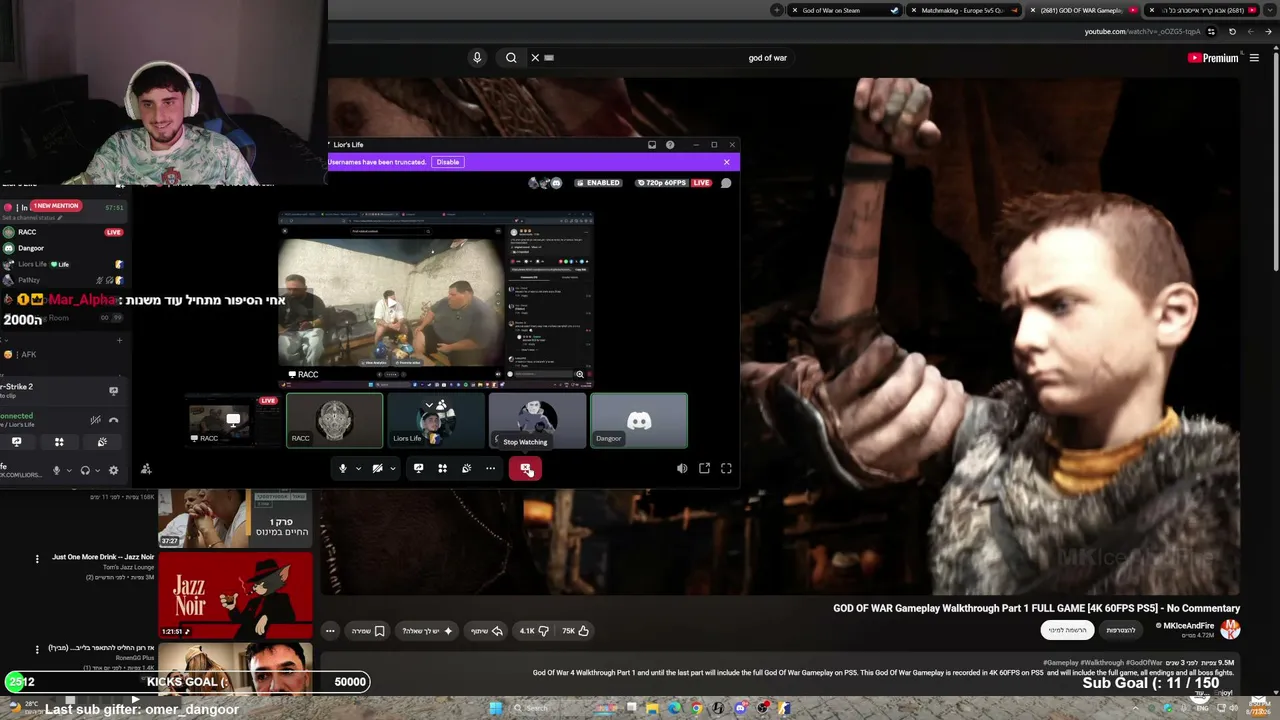The image size is (1280, 720).
Task: Open Discord help icon in title bar
Action: pyautogui.click(x=670, y=145)
